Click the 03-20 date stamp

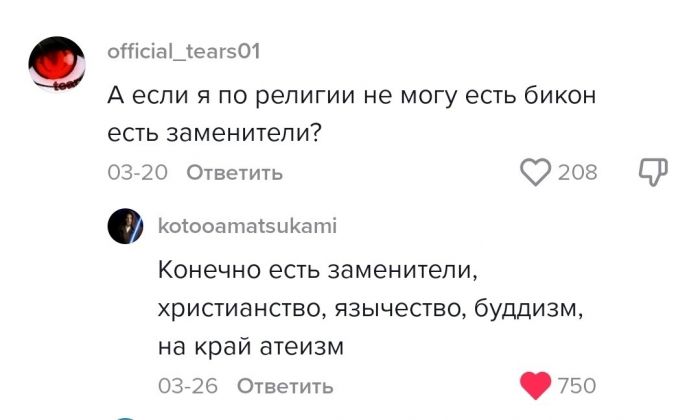[x=137, y=173]
